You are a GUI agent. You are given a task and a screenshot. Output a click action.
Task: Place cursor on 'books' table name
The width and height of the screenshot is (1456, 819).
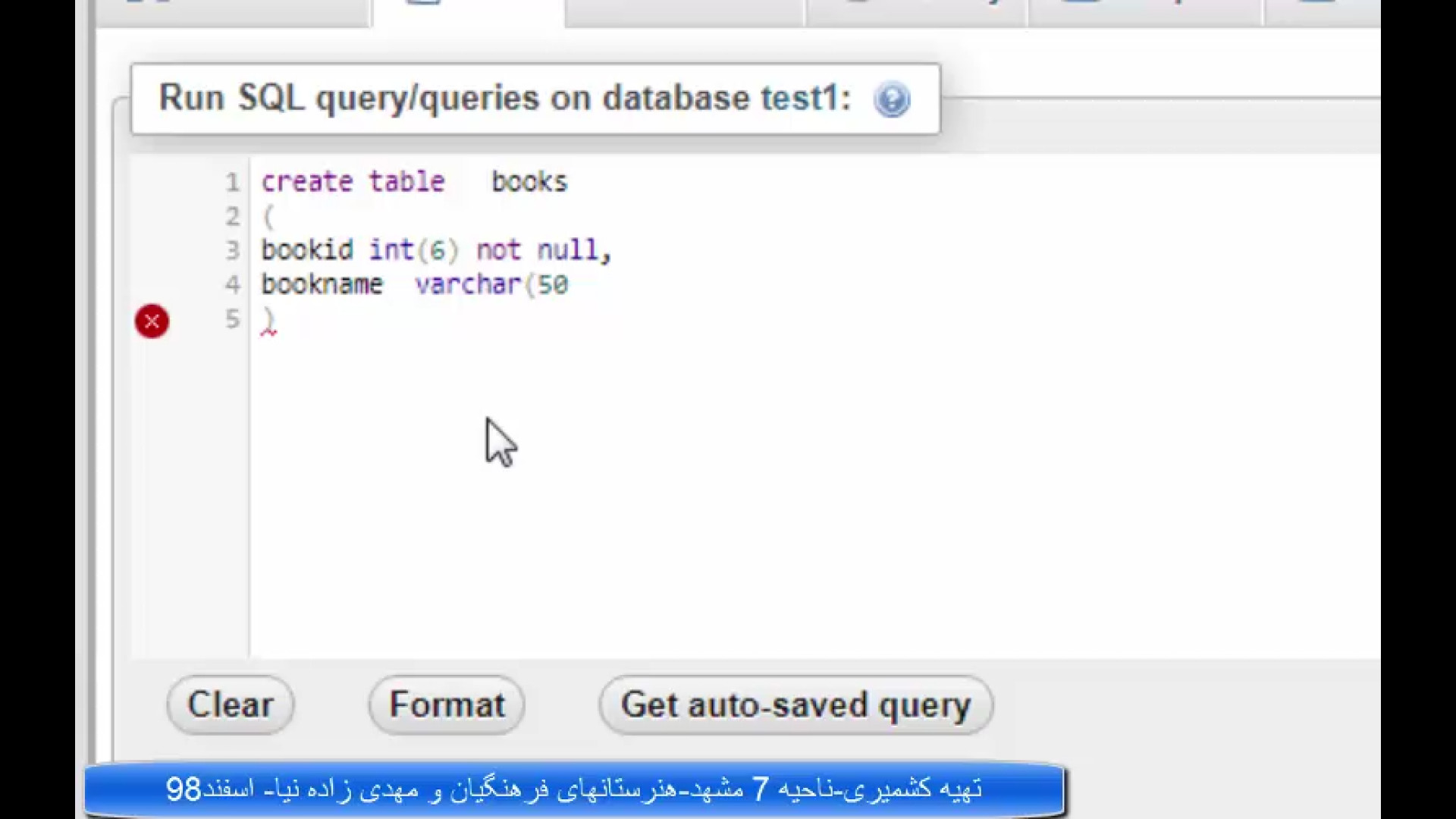(529, 182)
